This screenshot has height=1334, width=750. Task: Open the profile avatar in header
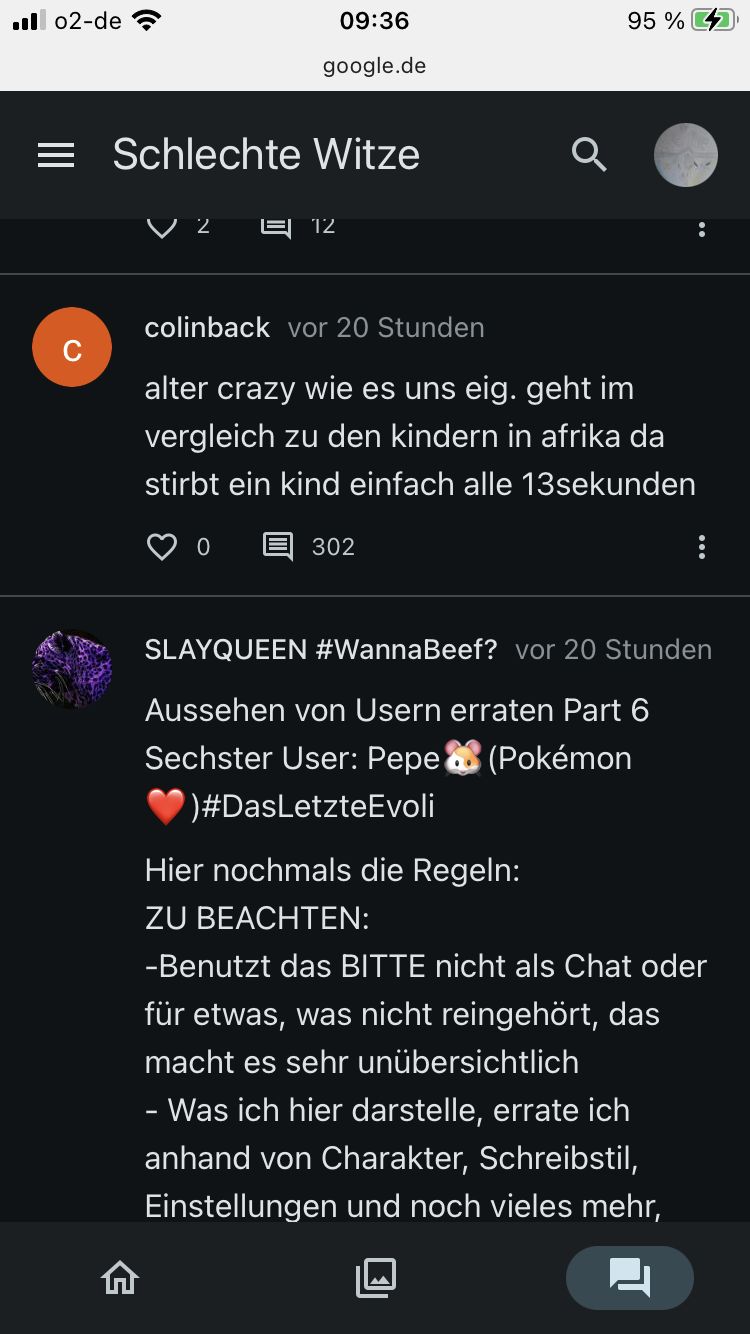point(685,155)
